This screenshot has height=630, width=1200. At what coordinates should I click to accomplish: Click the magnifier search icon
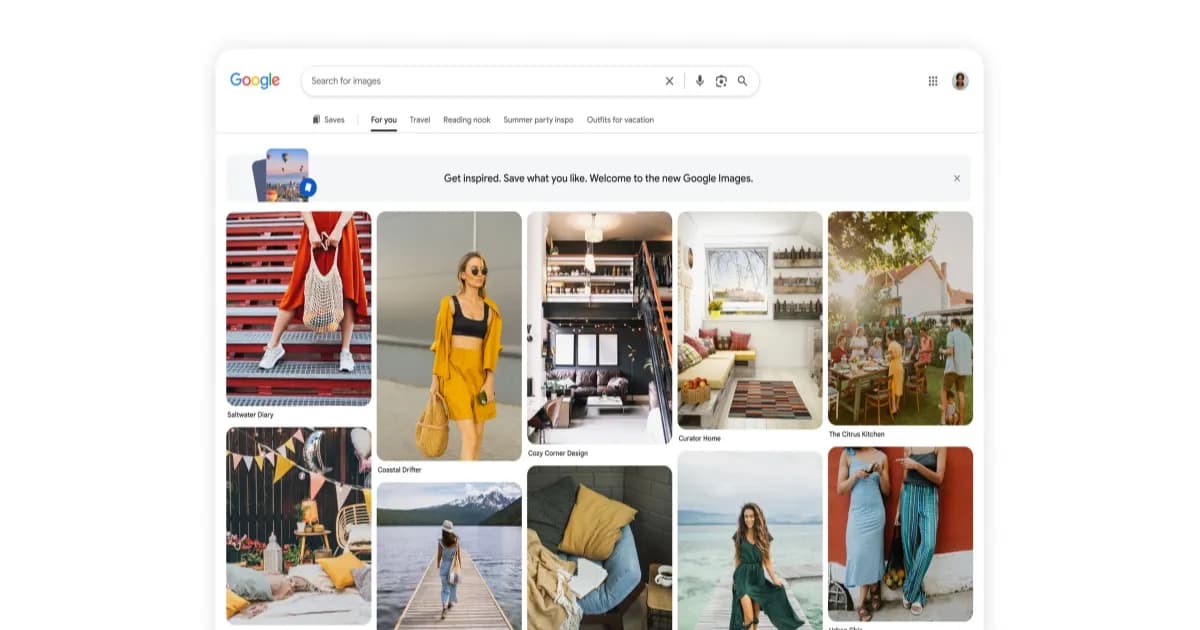click(743, 81)
